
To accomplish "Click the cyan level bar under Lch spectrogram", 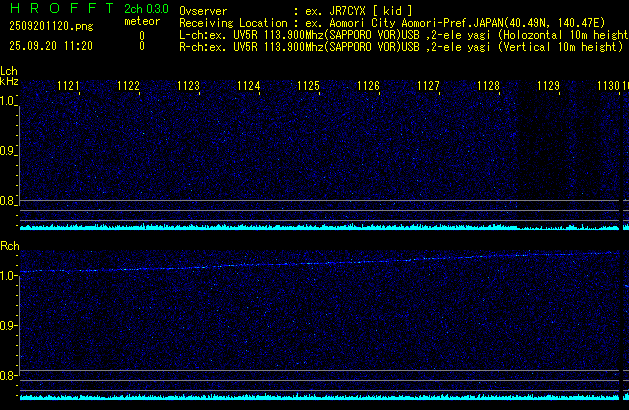I will click(x=320, y=227).
